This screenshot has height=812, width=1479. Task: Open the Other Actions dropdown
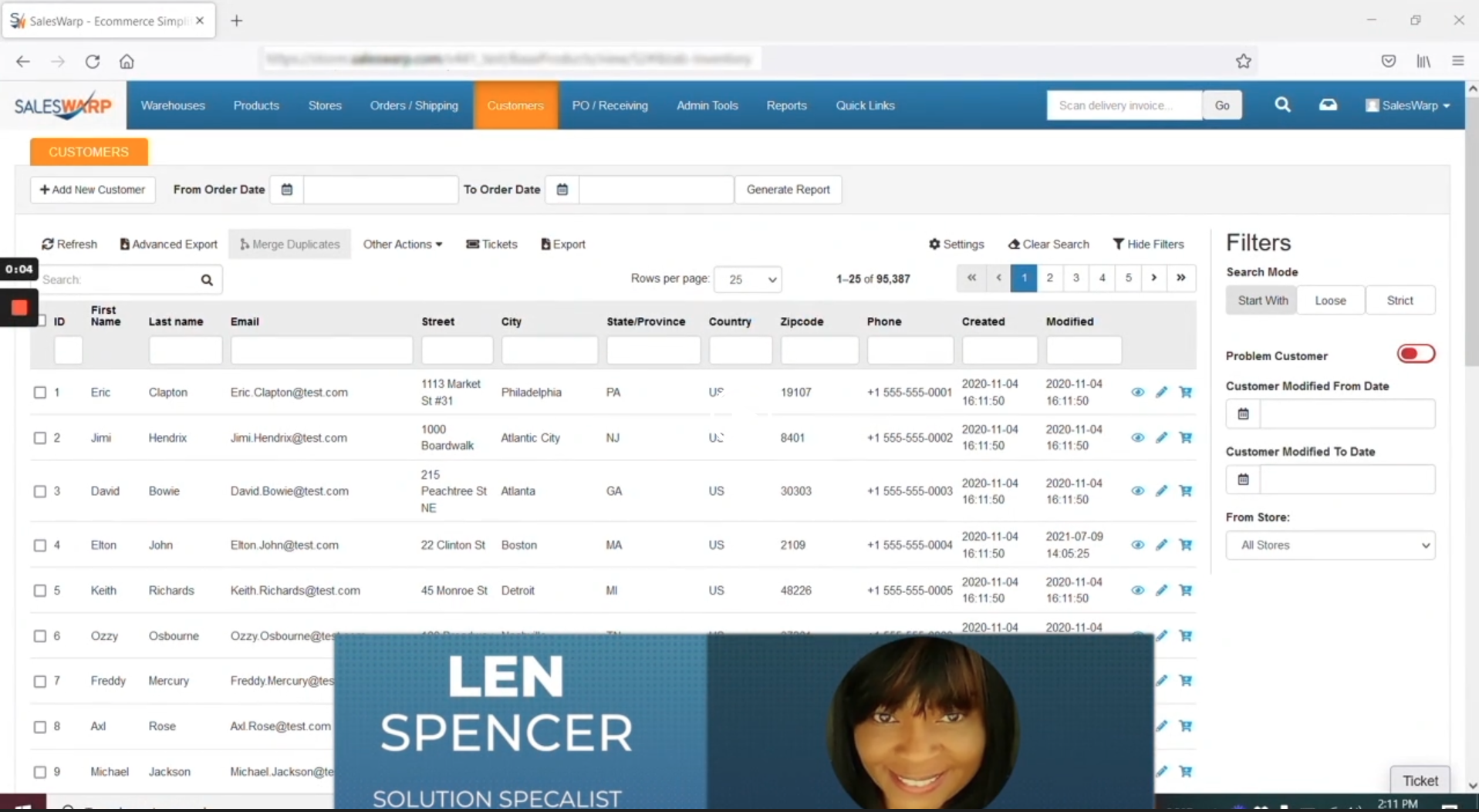(x=402, y=244)
